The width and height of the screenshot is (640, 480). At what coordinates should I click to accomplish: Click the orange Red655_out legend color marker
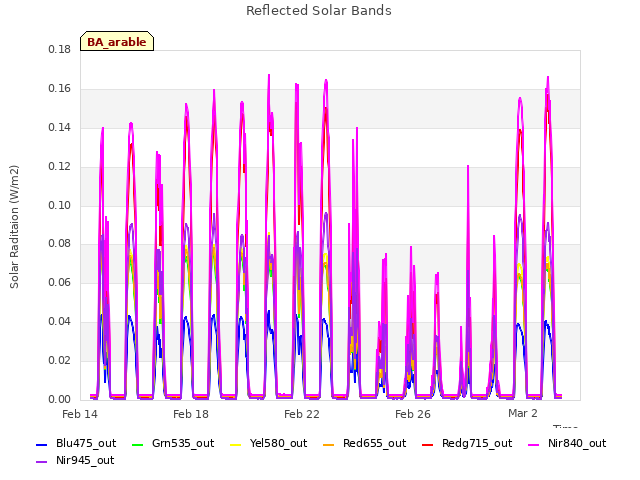click(329, 444)
